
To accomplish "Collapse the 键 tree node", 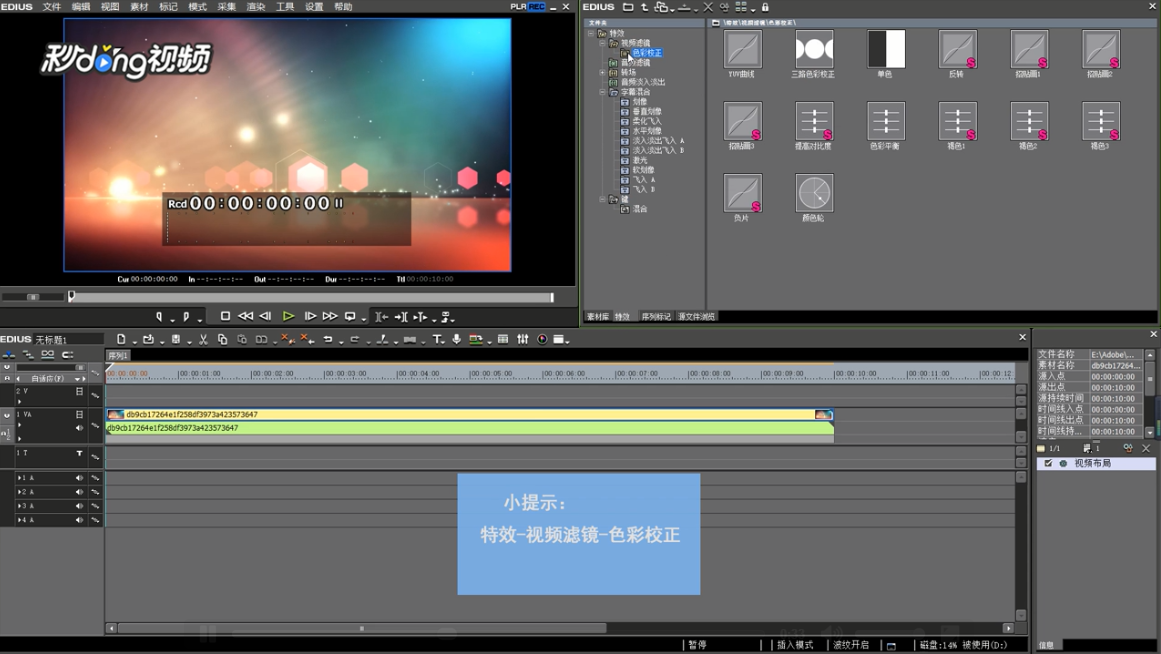I will pos(602,199).
